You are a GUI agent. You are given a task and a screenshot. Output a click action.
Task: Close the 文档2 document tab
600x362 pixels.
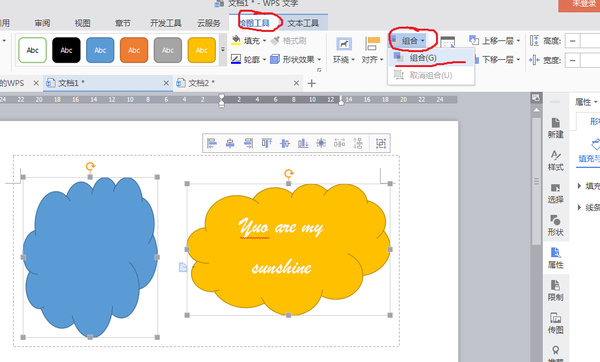click(x=296, y=83)
